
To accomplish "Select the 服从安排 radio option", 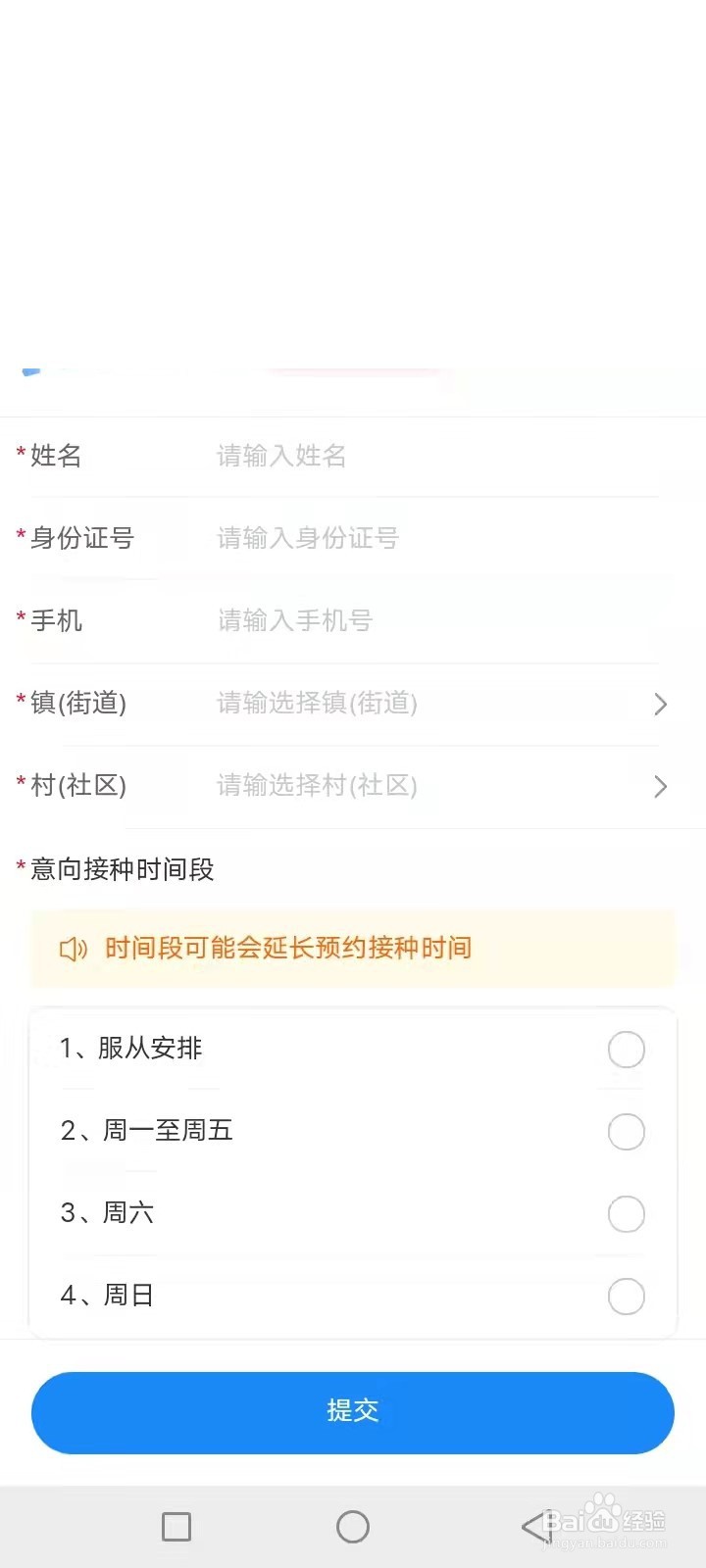I will click(627, 1050).
